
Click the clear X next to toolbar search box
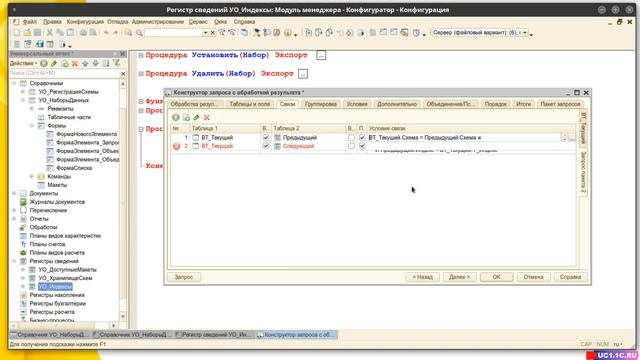(x=213, y=33)
